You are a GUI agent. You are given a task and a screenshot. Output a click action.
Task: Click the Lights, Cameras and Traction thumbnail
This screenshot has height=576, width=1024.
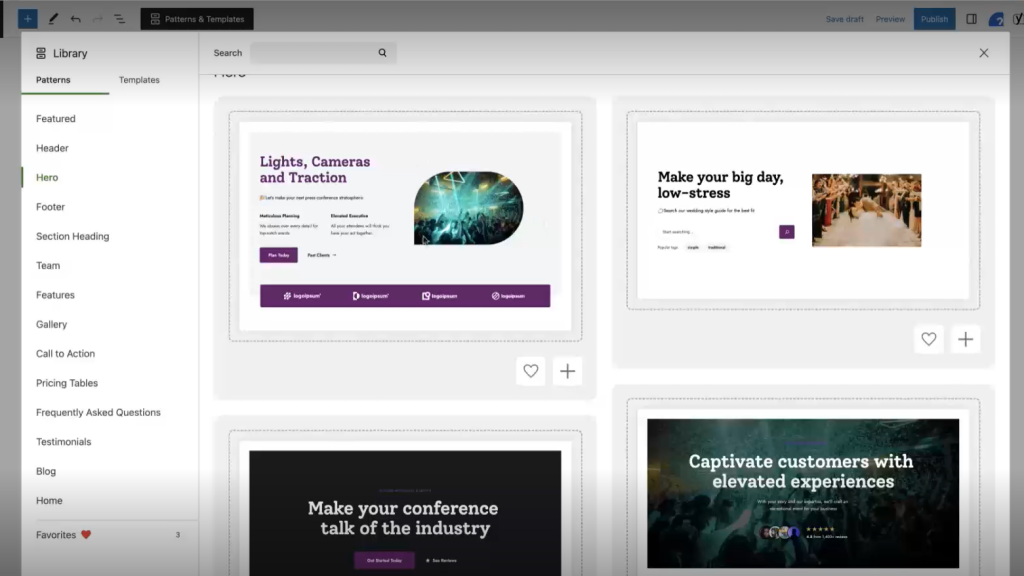(405, 226)
